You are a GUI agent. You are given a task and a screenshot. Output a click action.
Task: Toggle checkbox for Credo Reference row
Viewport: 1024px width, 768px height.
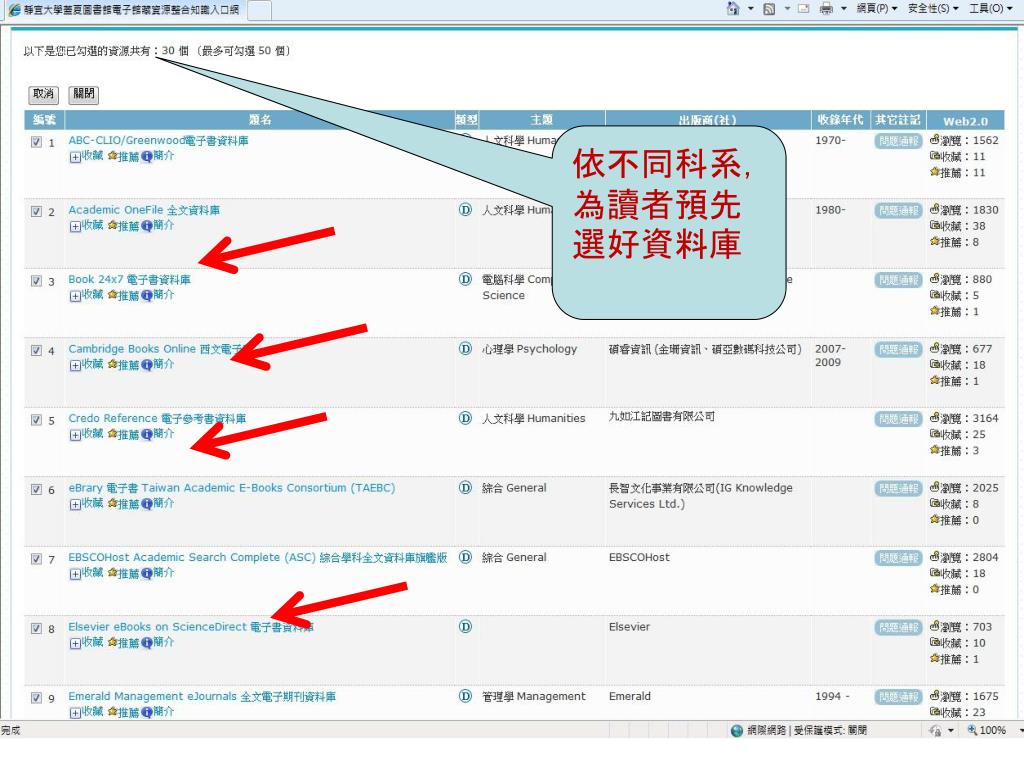tap(37, 420)
